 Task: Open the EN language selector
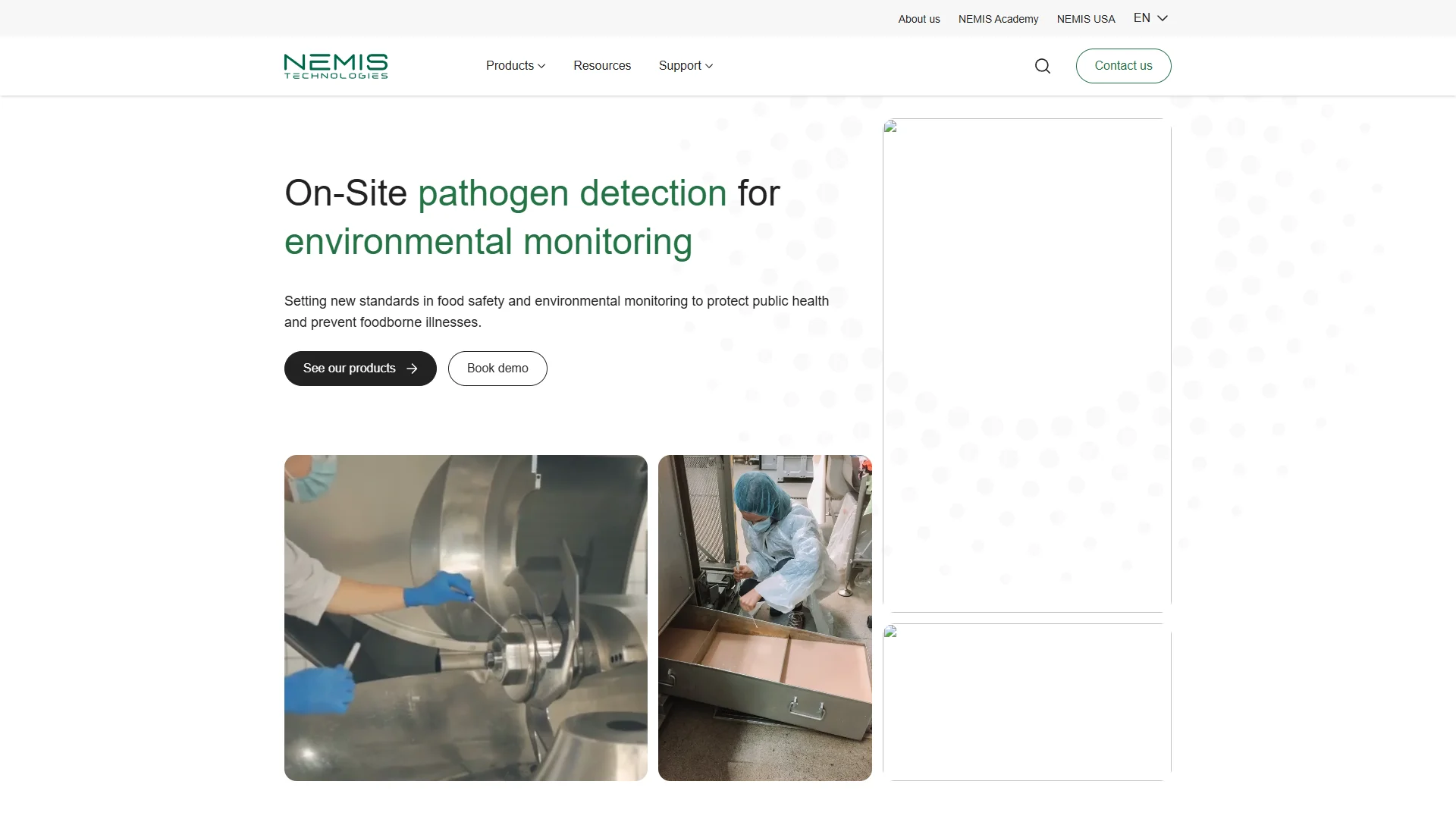(1150, 18)
